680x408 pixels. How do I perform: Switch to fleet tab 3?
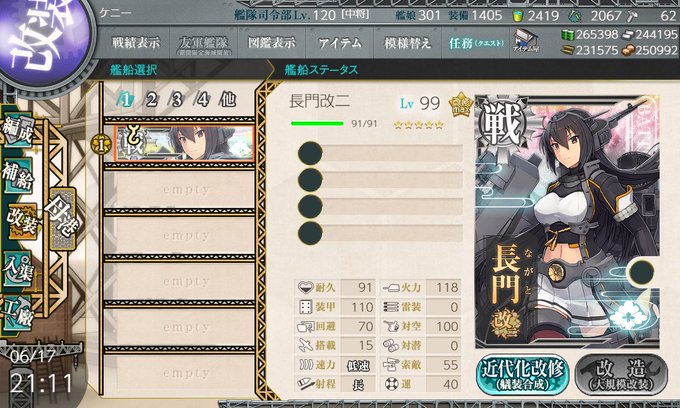point(177,100)
